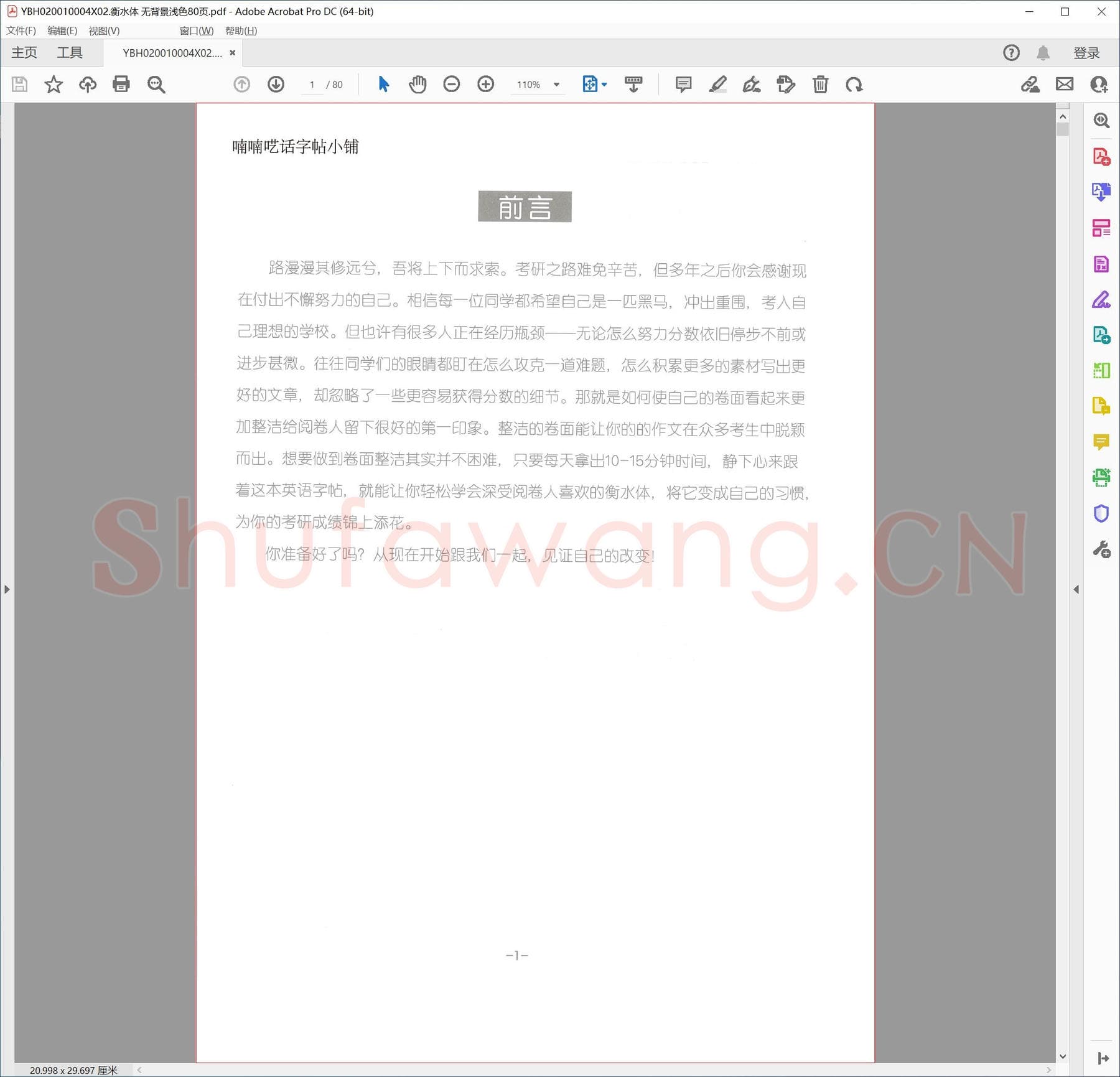Open Export PDF tool in the side panel
The width and height of the screenshot is (1120, 1077).
pos(1101,192)
